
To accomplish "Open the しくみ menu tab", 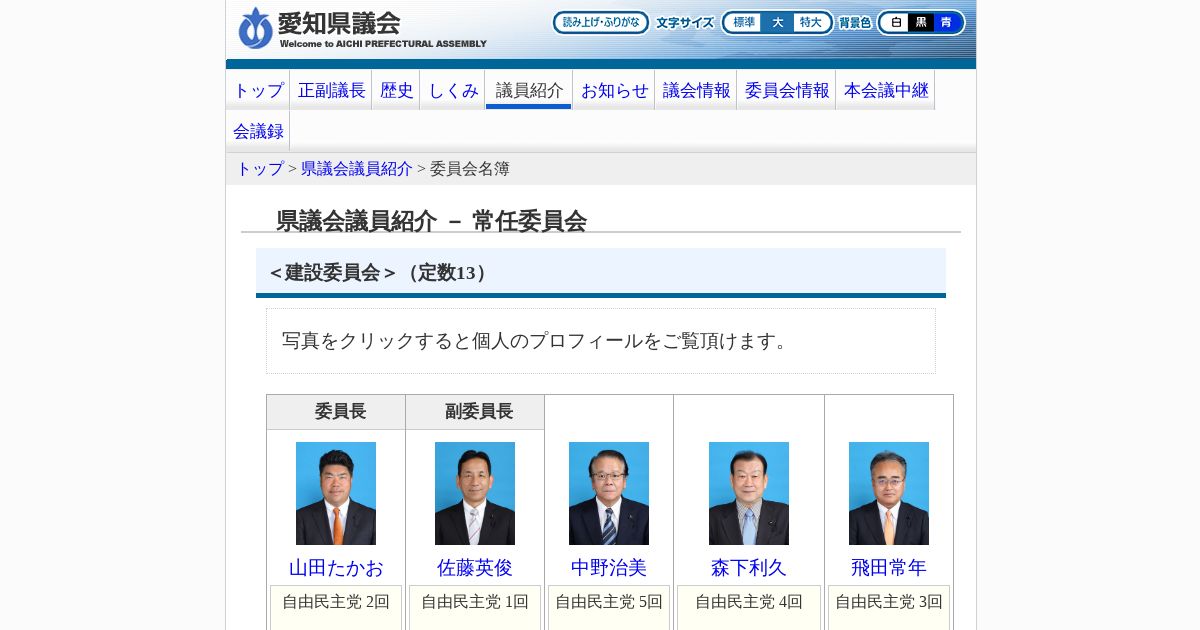I will pyautogui.click(x=453, y=90).
